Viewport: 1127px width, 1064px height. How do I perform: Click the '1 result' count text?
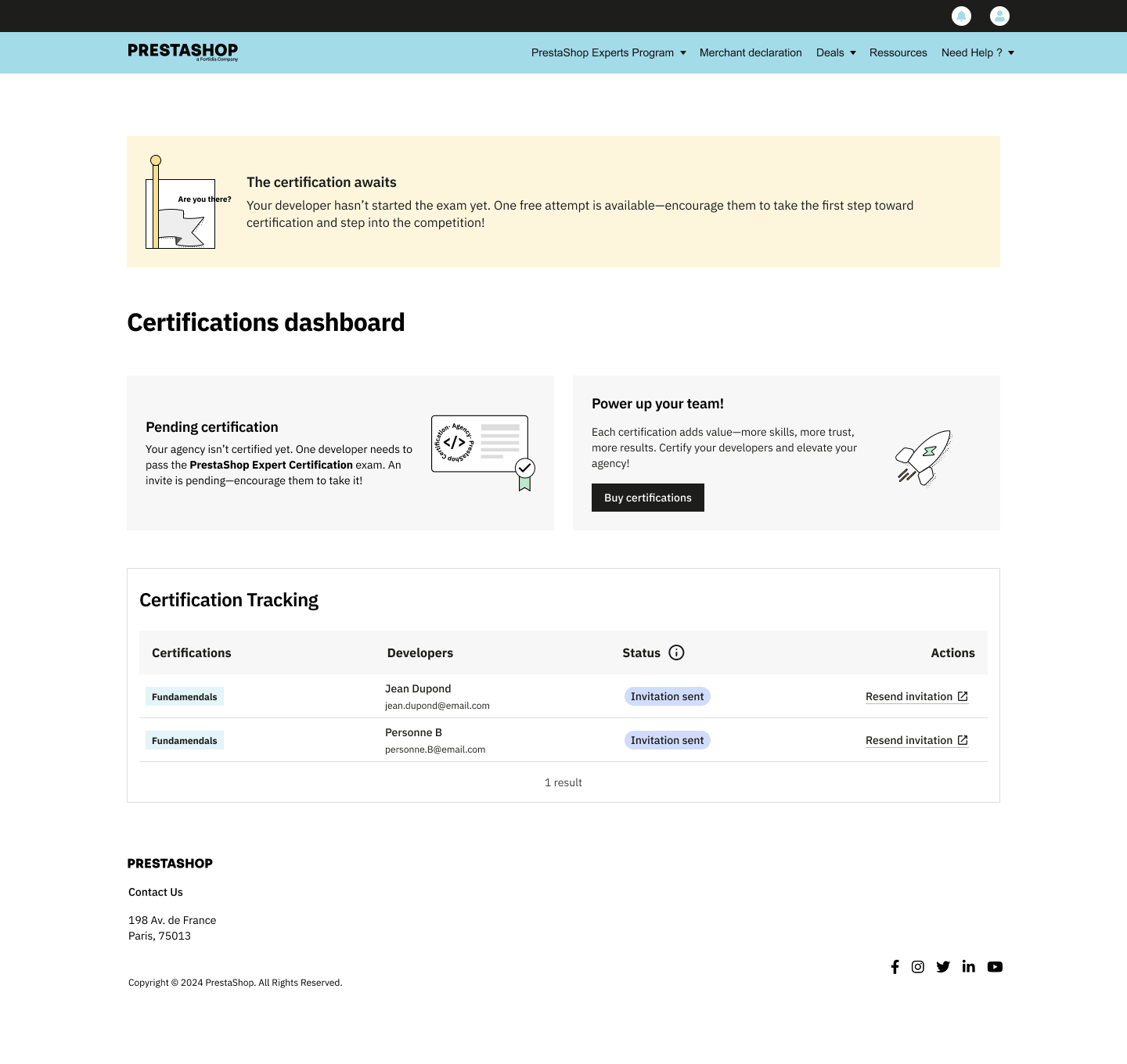[x=563, y=782]
